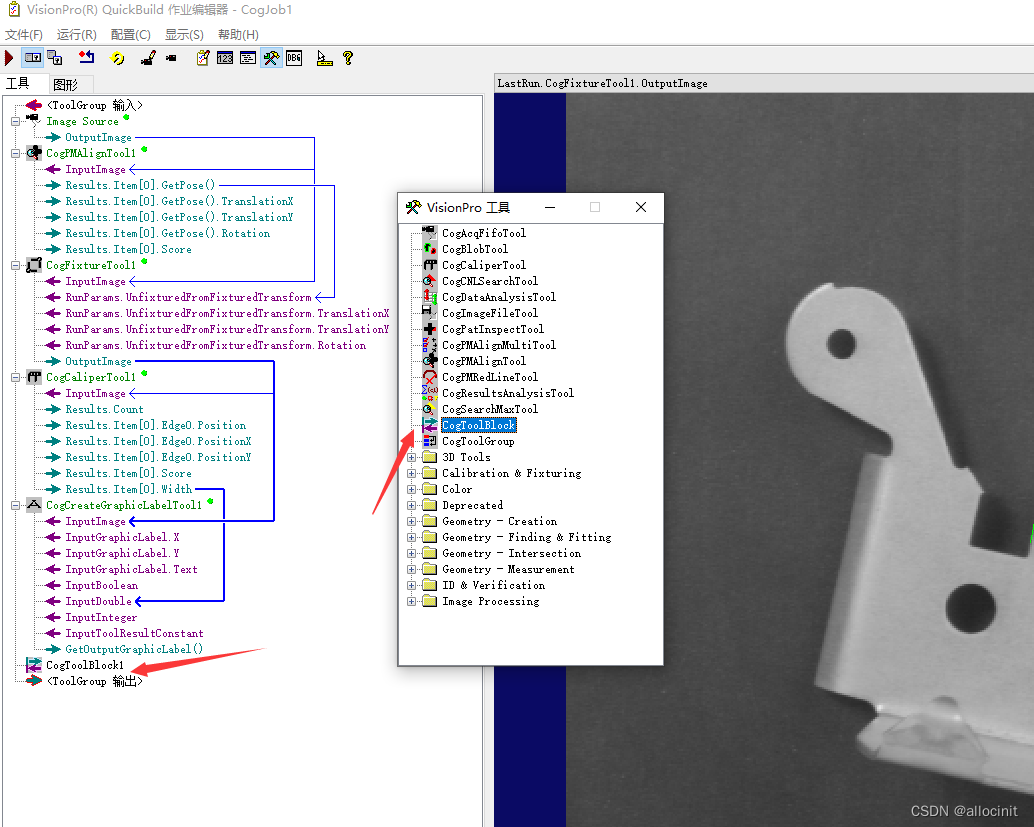Collapse the CogFixtureTool1 node

point(16,265)
